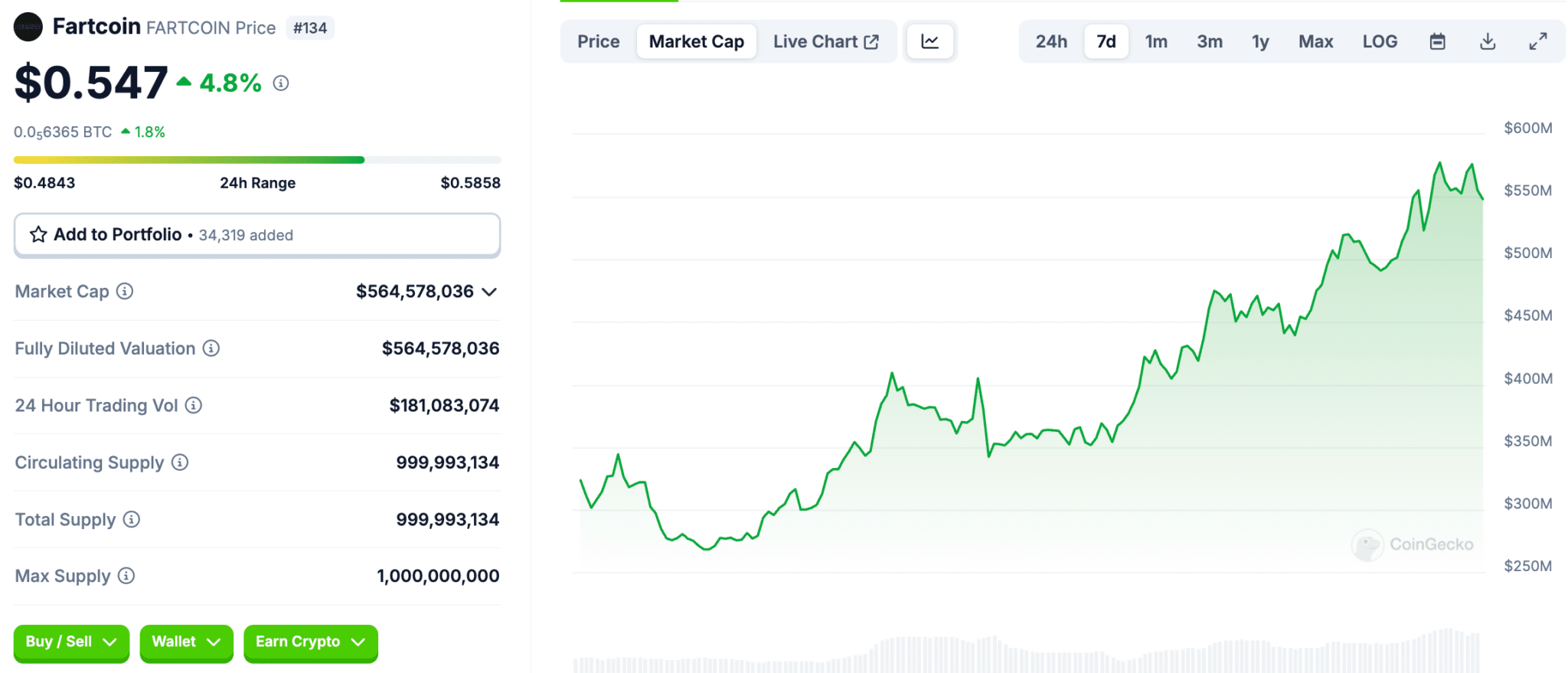The image size is (1568, 673).
Task: Select the 3m time range
Action: coord(1210,41)
